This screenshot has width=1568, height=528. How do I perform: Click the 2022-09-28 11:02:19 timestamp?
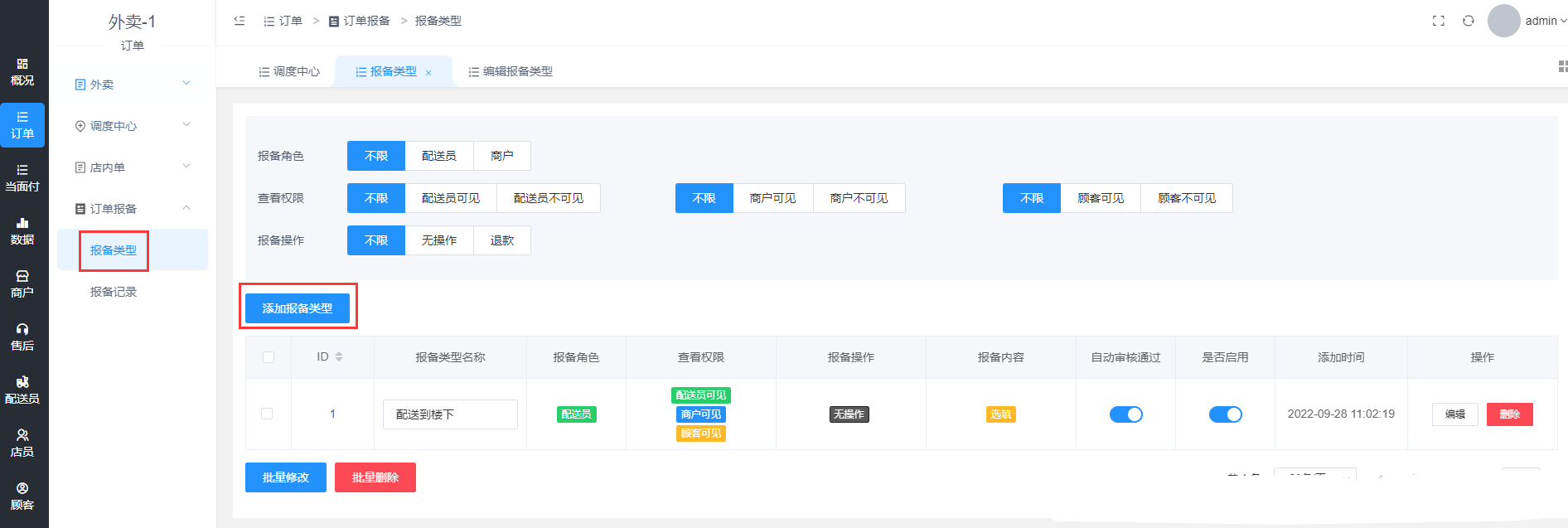pyautogui.click(x=1341, y=414)
